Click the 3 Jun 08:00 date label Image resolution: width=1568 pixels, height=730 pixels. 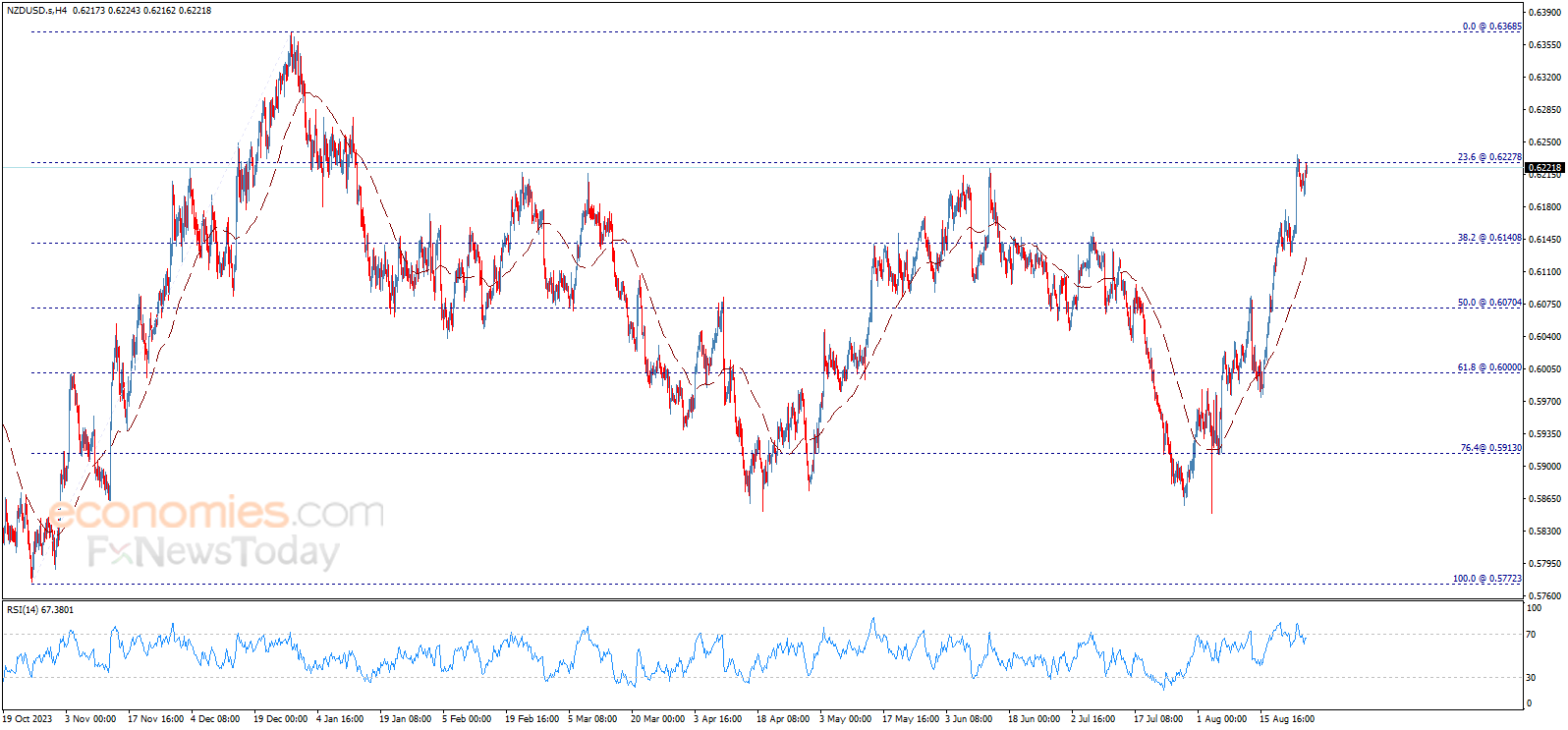(969, 719)
